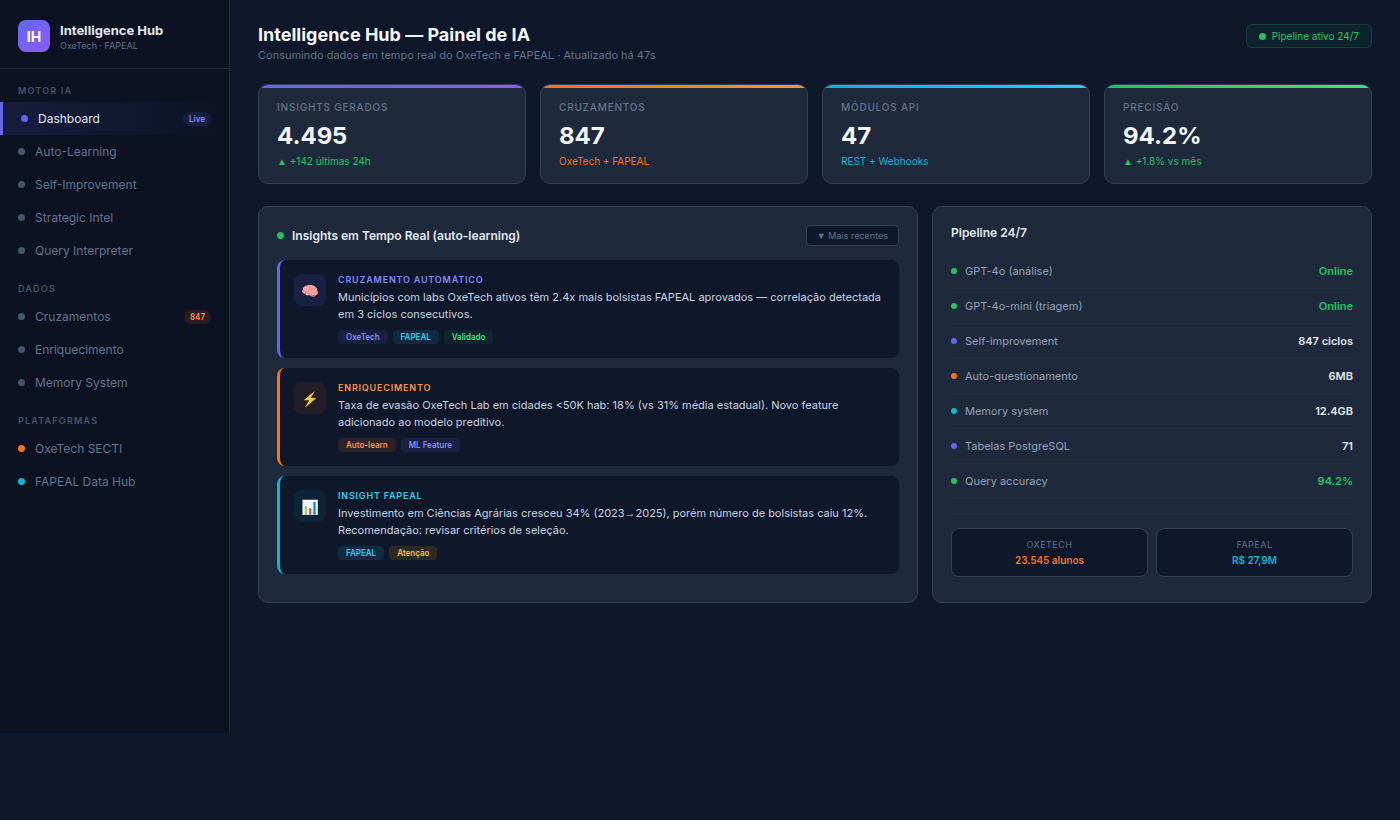Open the Query Interpreter page
Image resolution: width=1400 pixels, height=820 pixels.
coord(83,250)
